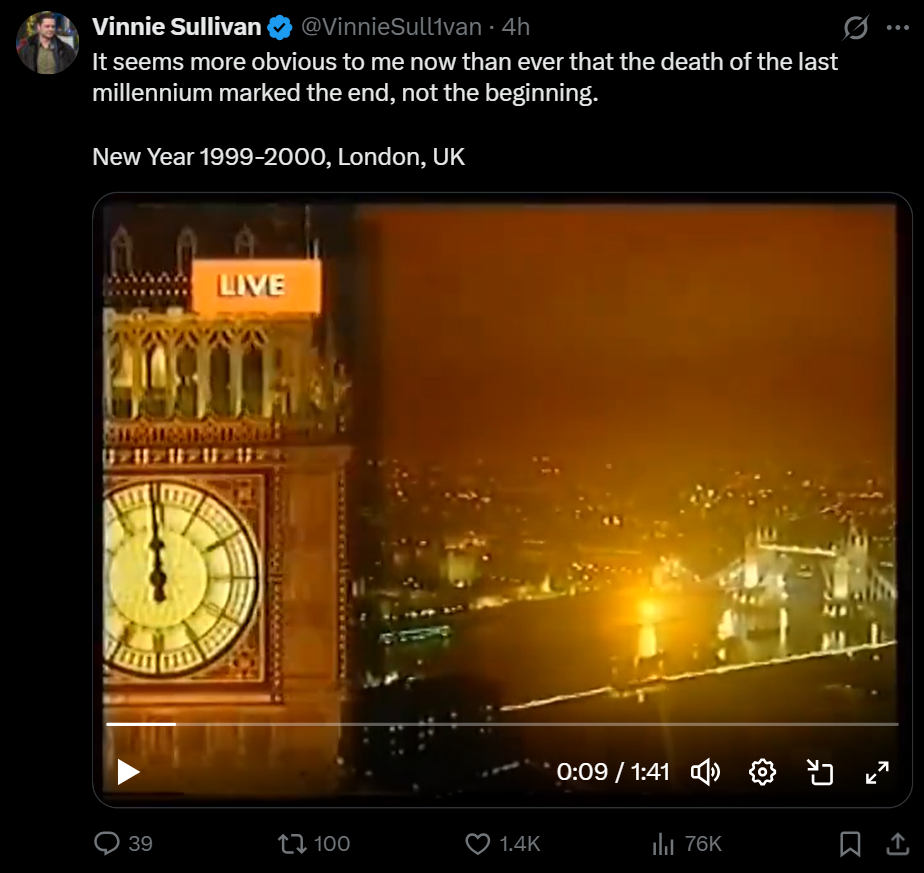Like the post with heart icon
This screenshot has height=873, width=924.
(x=477, y=843)
